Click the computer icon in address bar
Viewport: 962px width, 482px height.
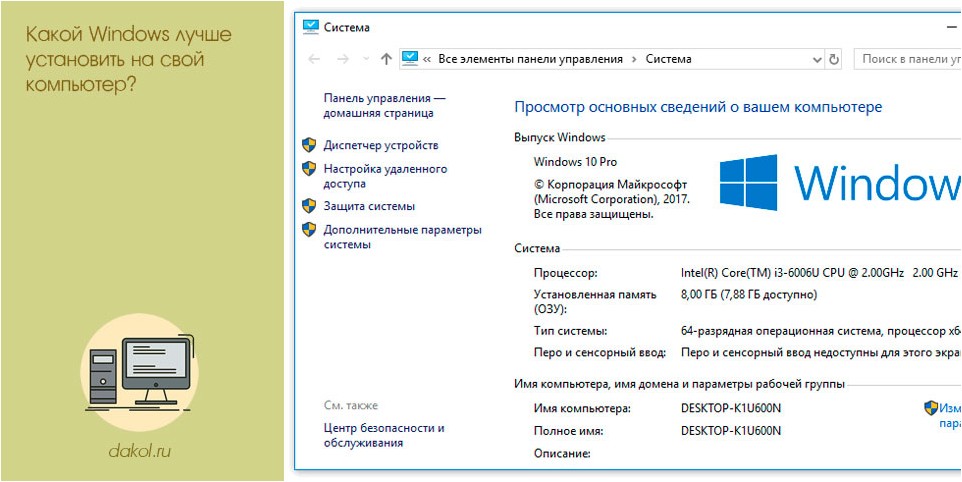pyautogui.click(x=409, y=58)
